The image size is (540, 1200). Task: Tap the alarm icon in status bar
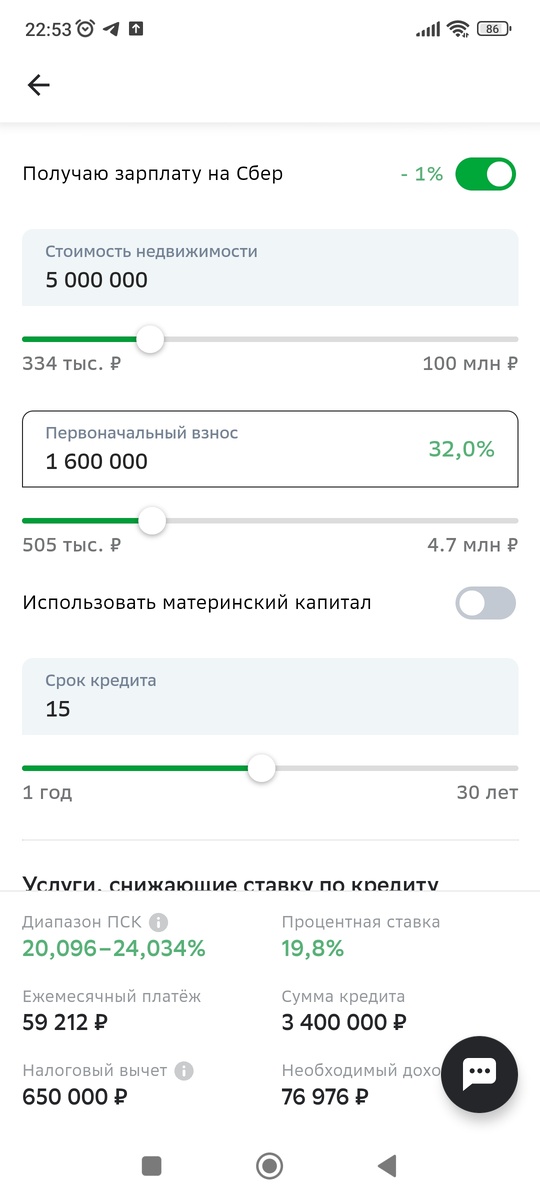point(85,29)
